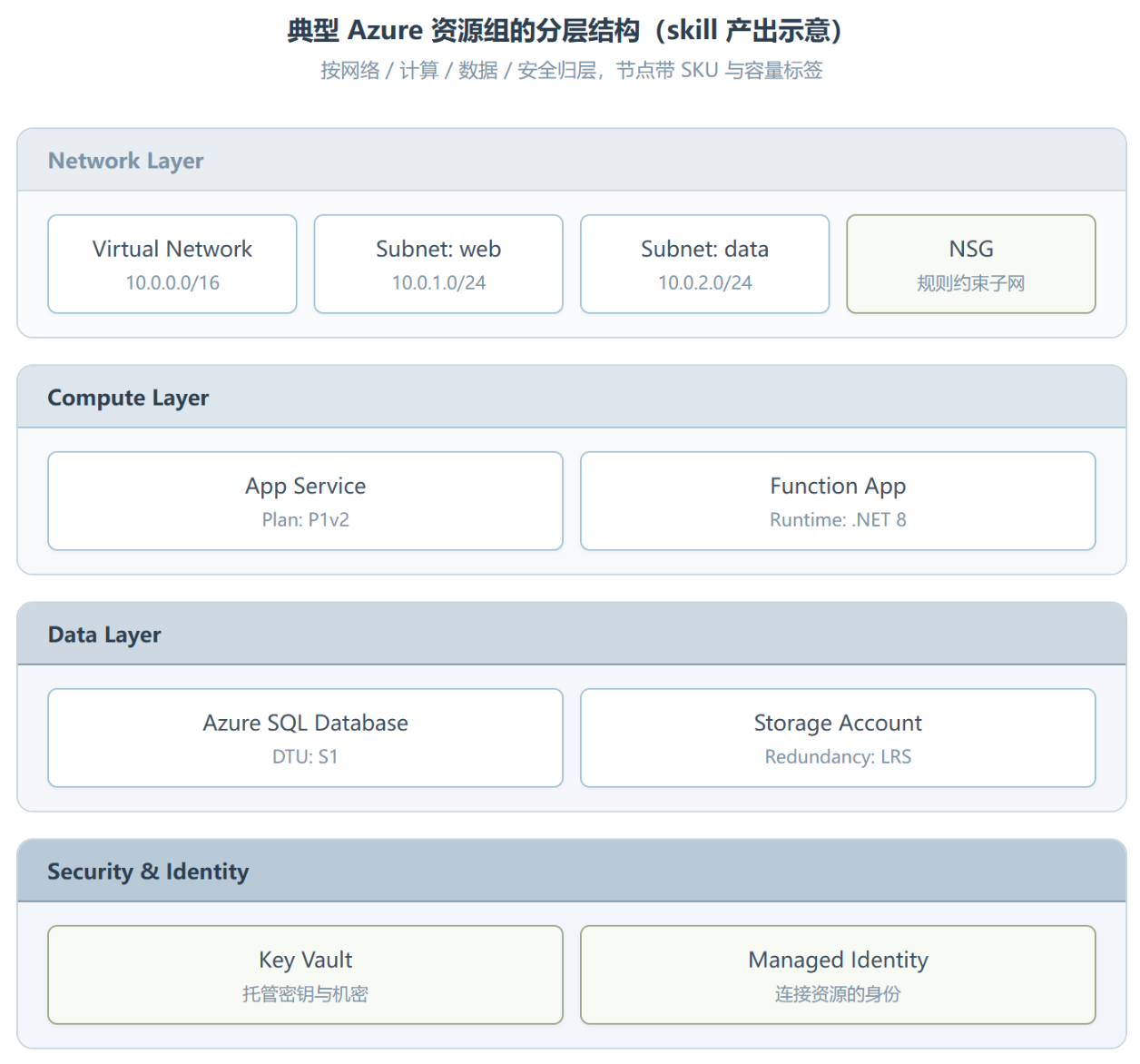Open the Function App card
Screen dimensions: 1140x1064
838,501
